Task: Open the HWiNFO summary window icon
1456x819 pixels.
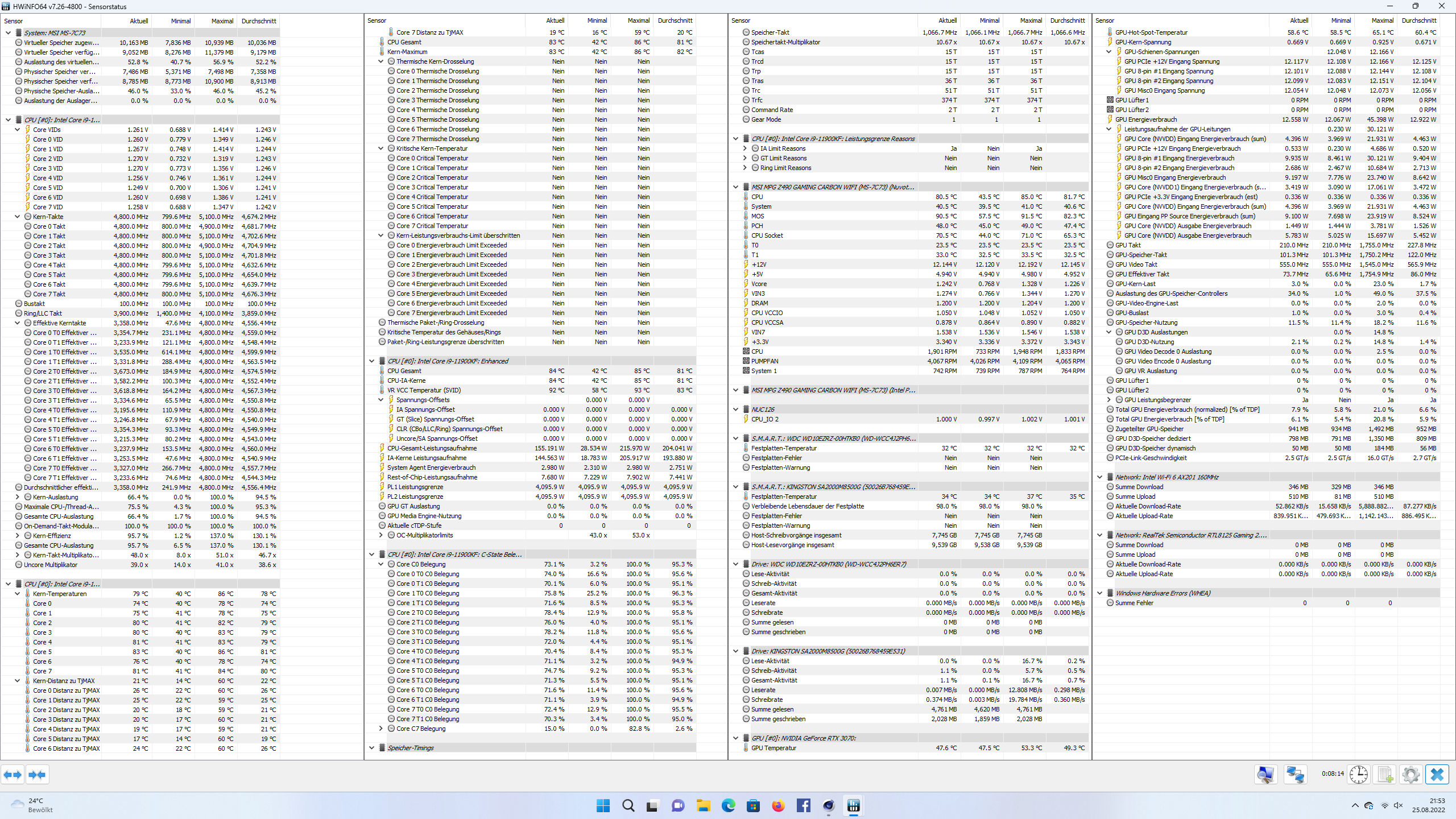Action: point(1265,775)
